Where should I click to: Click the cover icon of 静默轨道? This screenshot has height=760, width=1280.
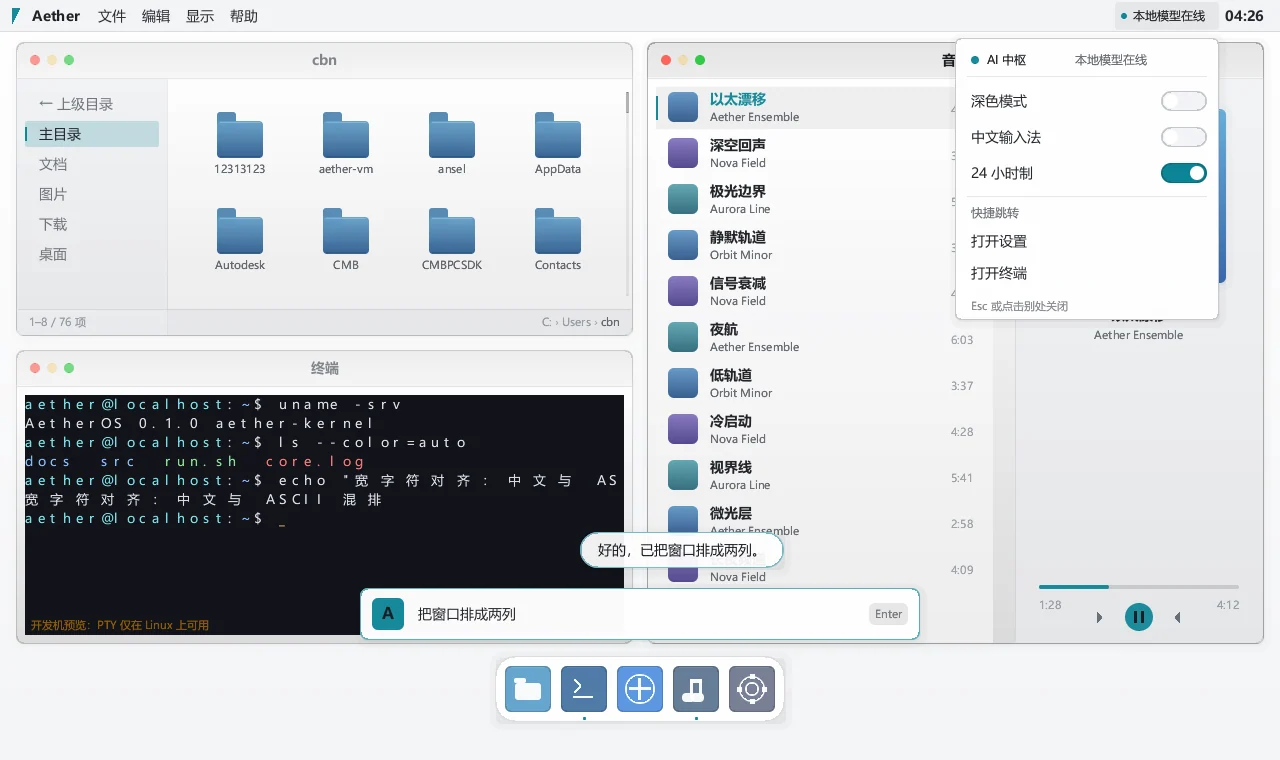pos(683,245)
